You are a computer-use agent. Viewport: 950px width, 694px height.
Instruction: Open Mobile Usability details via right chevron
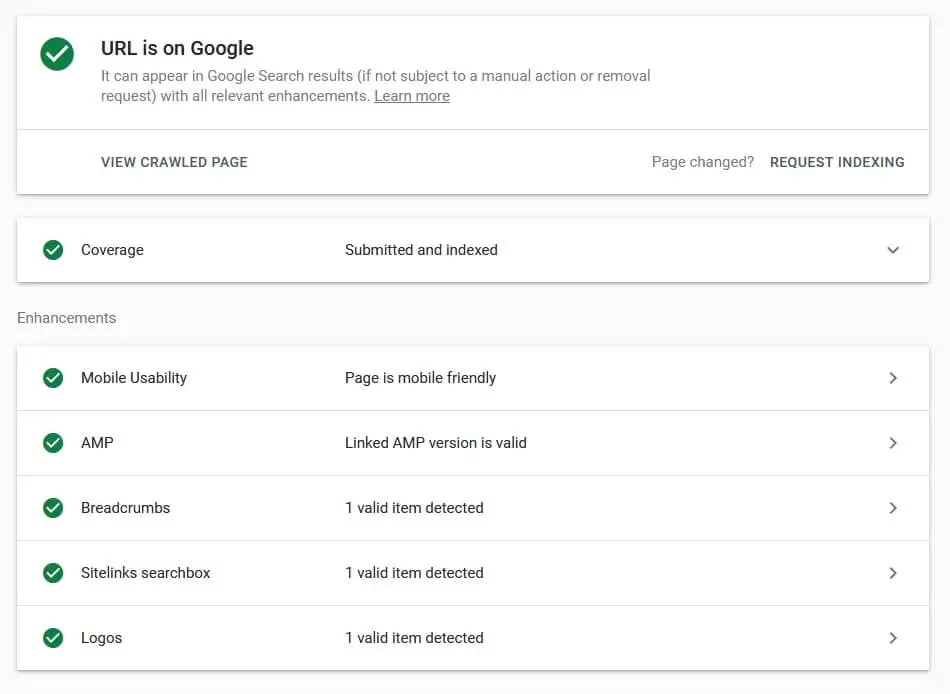893,378
